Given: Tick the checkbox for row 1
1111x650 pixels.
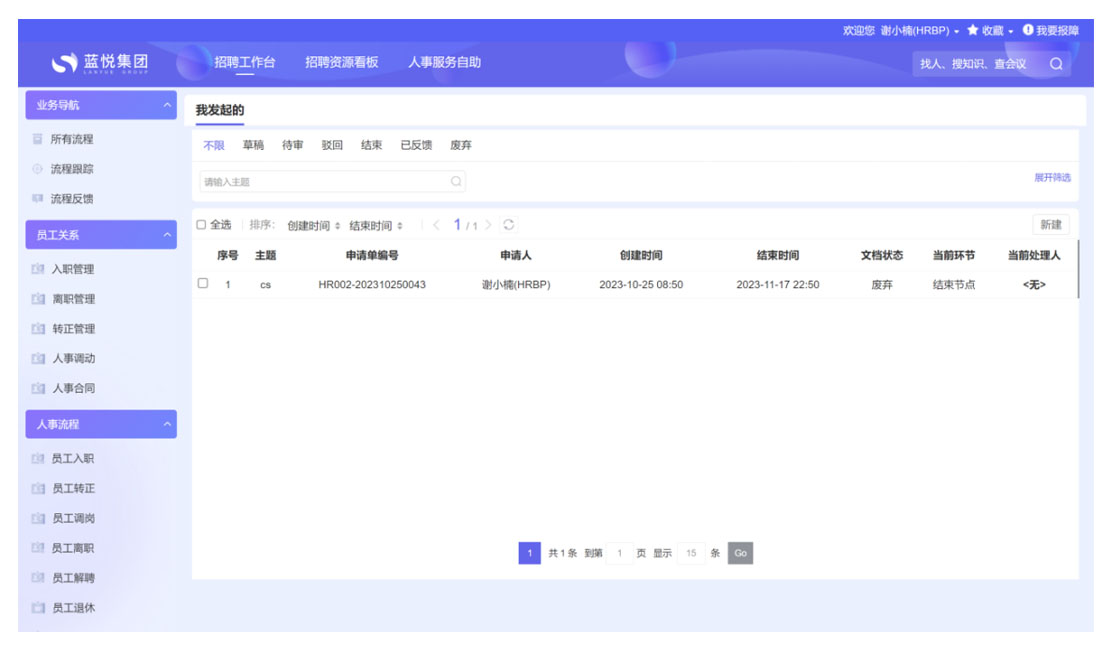Looking at the screenshot, I should coord(203,284).
